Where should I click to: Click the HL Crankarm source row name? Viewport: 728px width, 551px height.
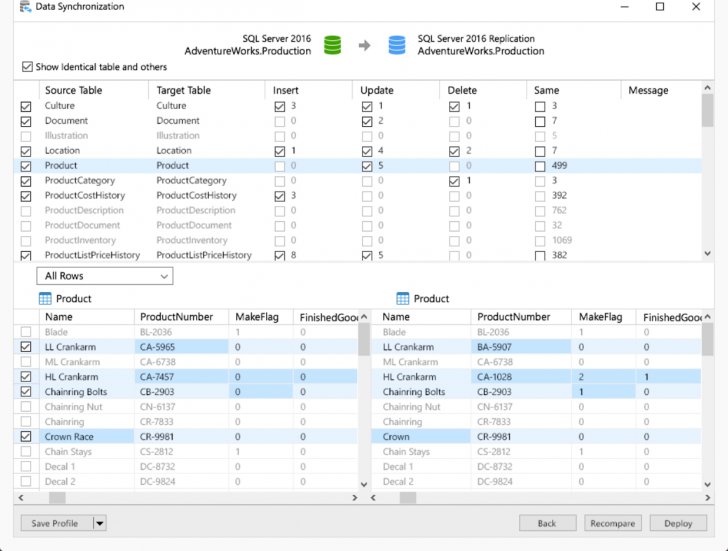72,376
